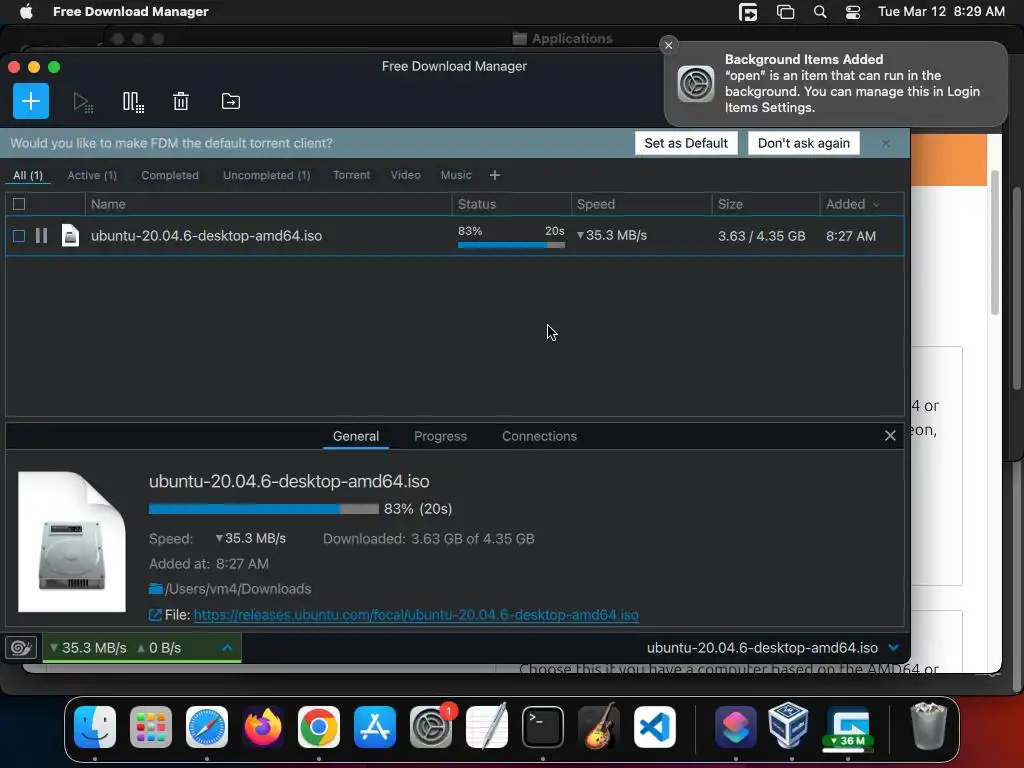The height and width of the screenshot is (768, 1024).
Task: Expand the speed limit chevron in status bar
Action: click(x=227, y=648)
